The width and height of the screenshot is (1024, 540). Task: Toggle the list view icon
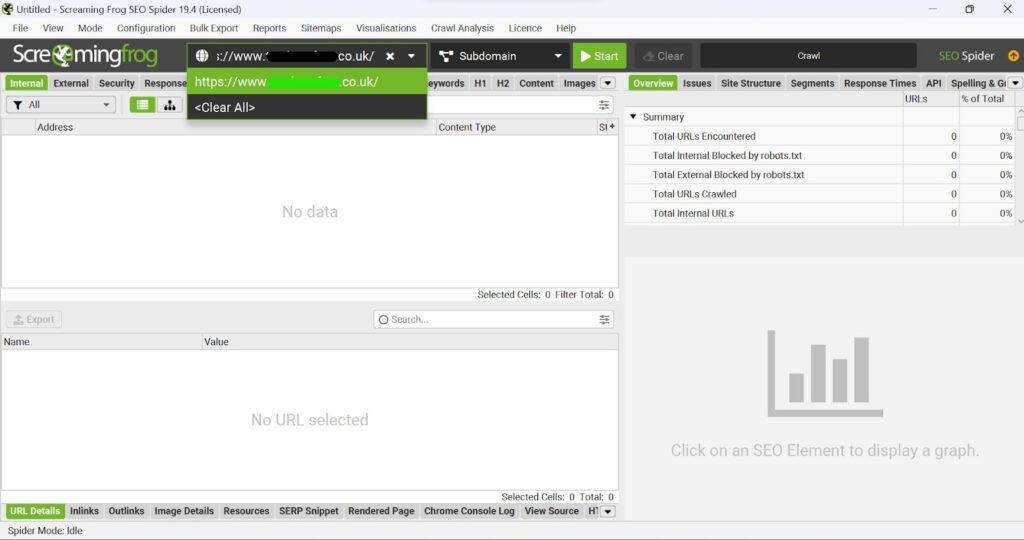point(142,104)
